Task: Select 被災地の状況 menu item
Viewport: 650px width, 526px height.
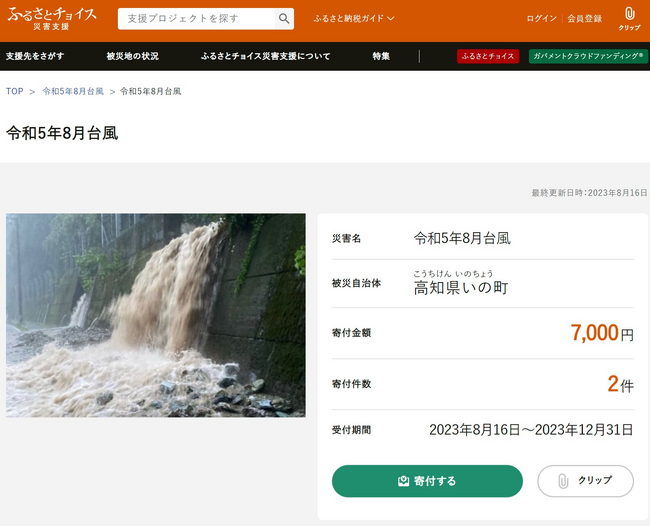Action: tap(132, 56)
